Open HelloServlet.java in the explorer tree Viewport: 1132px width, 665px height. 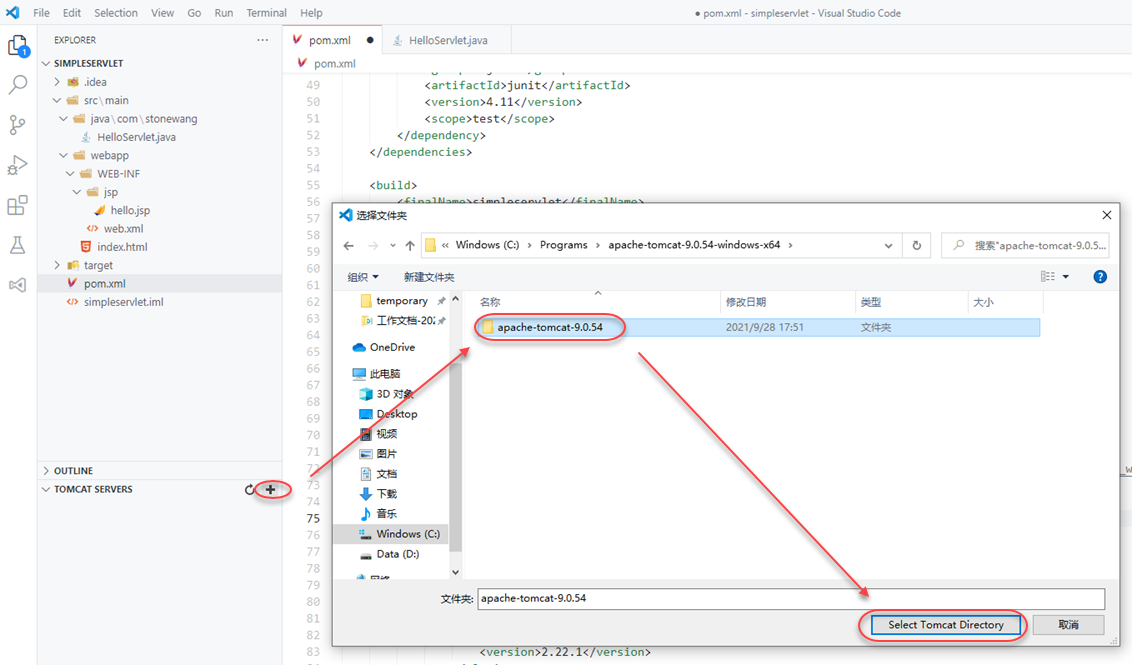(x=136, y=137)
